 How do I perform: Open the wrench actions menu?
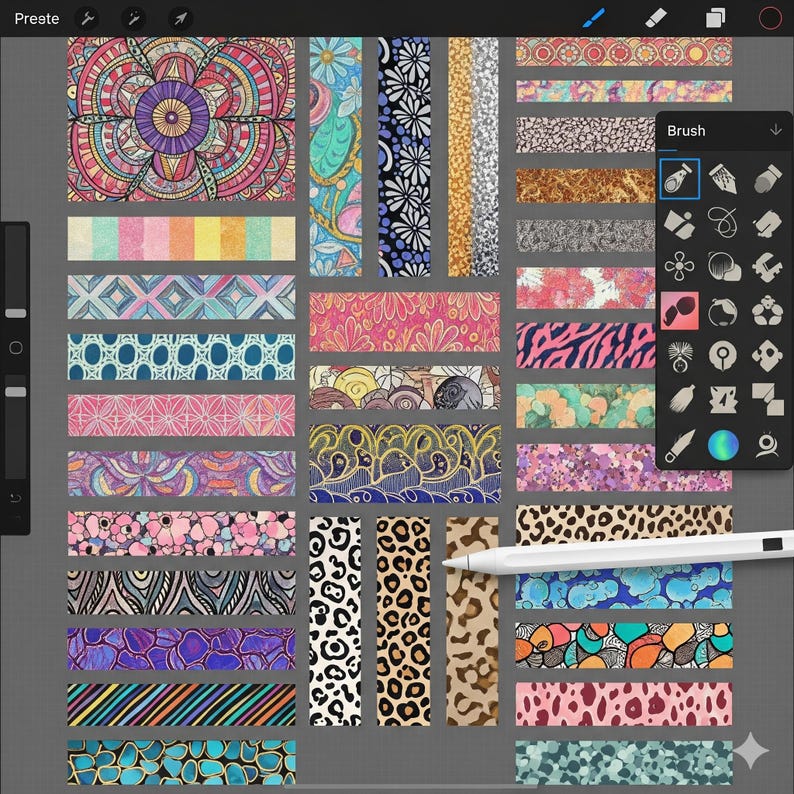87,19
